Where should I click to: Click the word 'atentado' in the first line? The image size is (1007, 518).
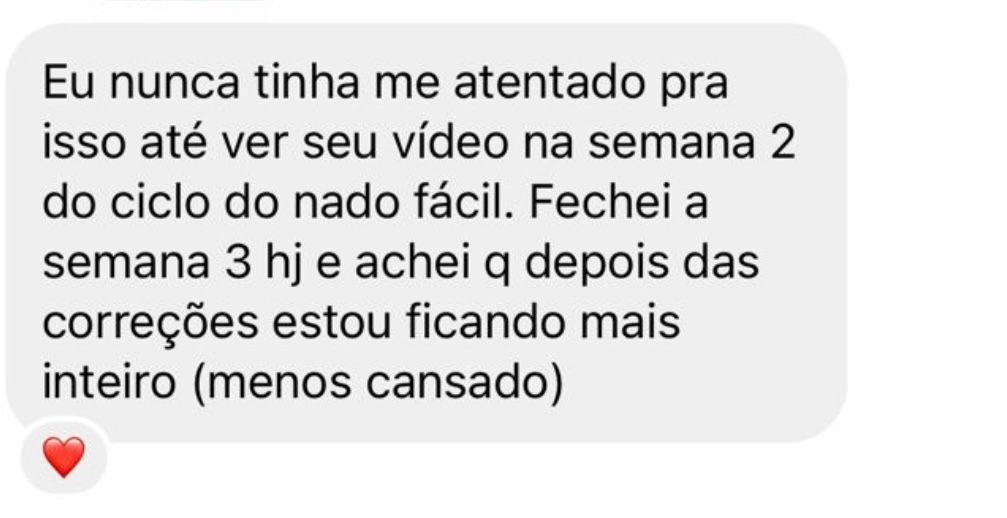coord(549,83)
